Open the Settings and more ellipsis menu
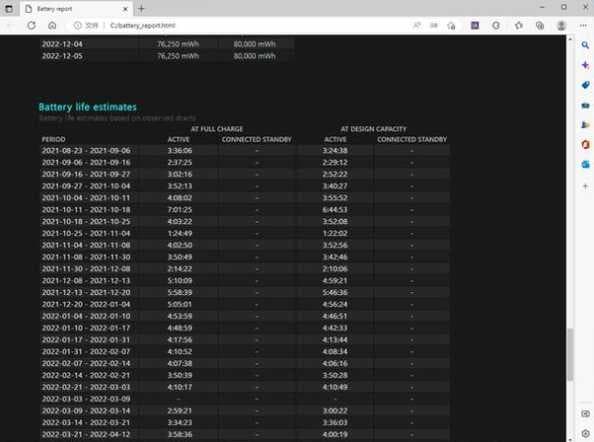The height and width of the screenshot is (442, 594). tap(583, 25)
